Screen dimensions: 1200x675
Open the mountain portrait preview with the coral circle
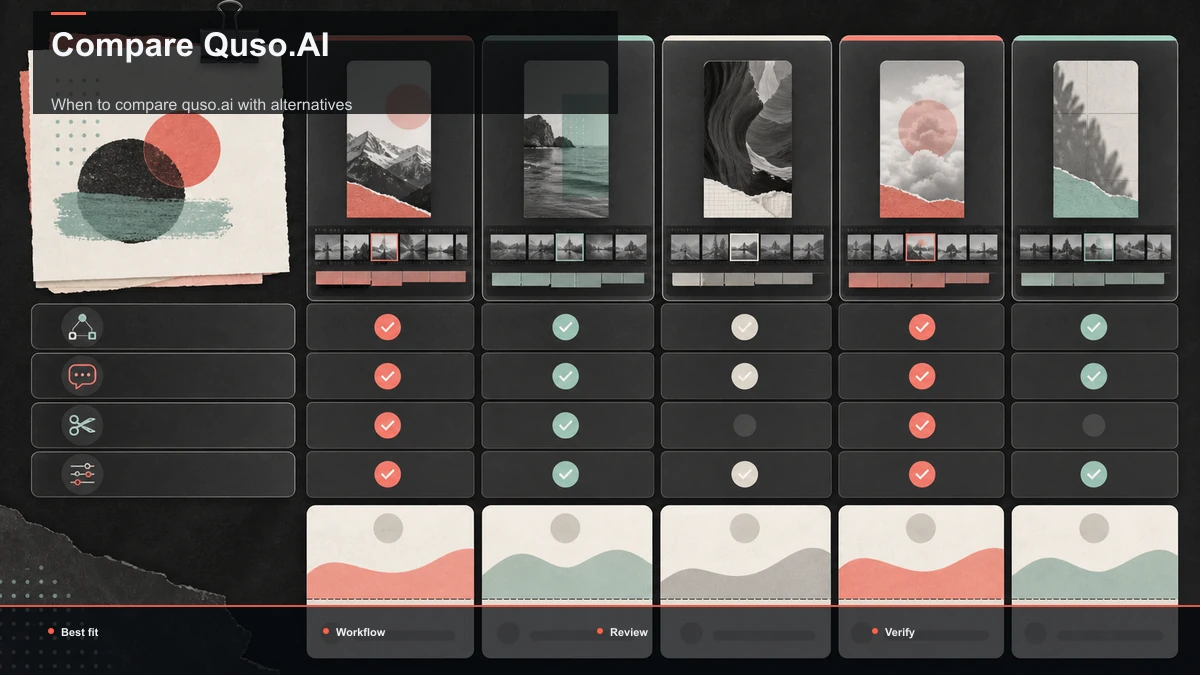(389, 139)
